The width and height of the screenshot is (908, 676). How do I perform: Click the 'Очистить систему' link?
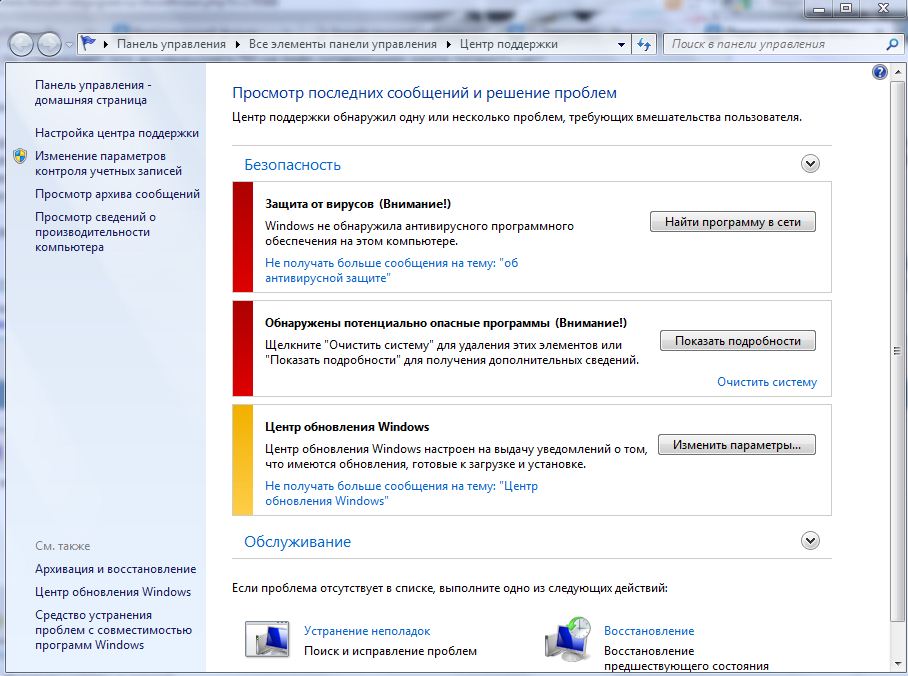point(766,382)
